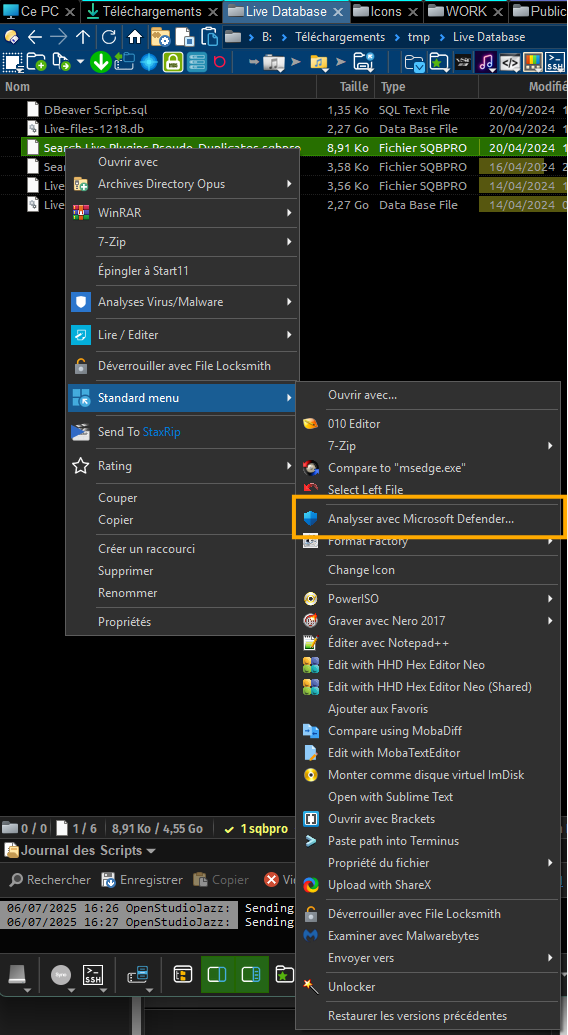Click the server stack toolbar icon
This screenshot has width=568, height=1035.
coord(197,62)
